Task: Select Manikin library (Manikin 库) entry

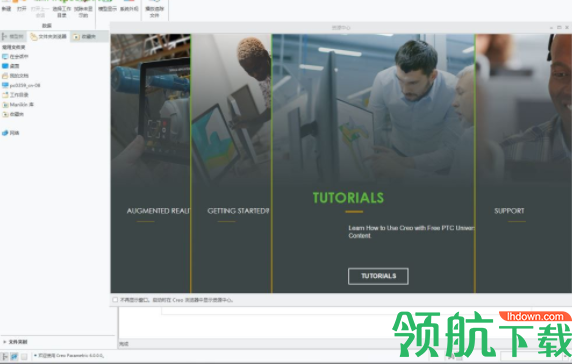Action: pyautogui.click(x=18, y=104)
